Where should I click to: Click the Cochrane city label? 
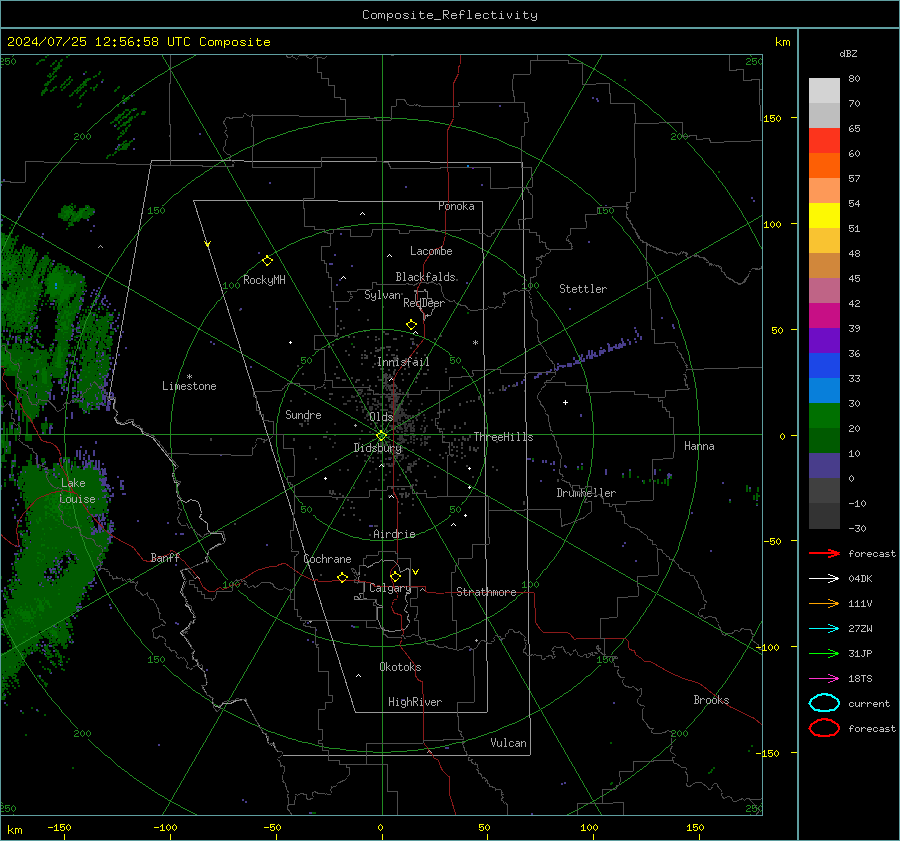tap(327, 559)
